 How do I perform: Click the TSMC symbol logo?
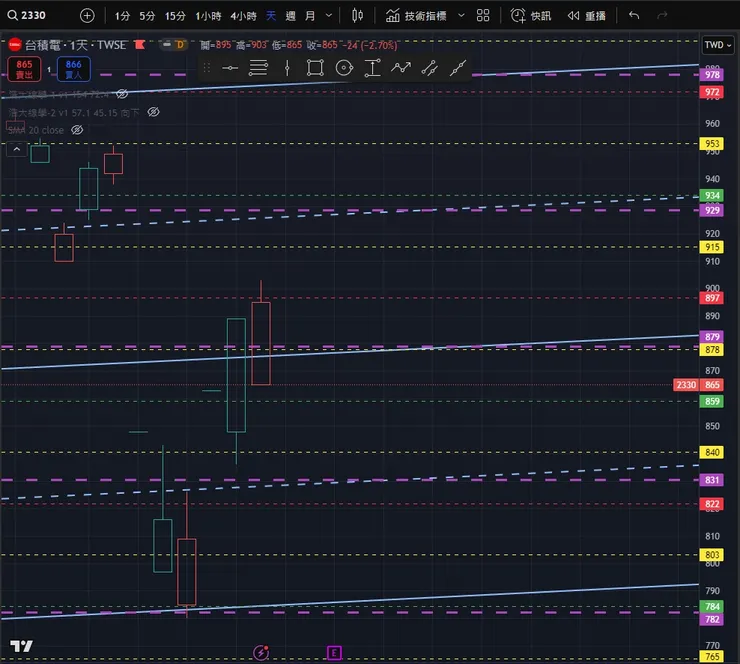pos(15,45)
